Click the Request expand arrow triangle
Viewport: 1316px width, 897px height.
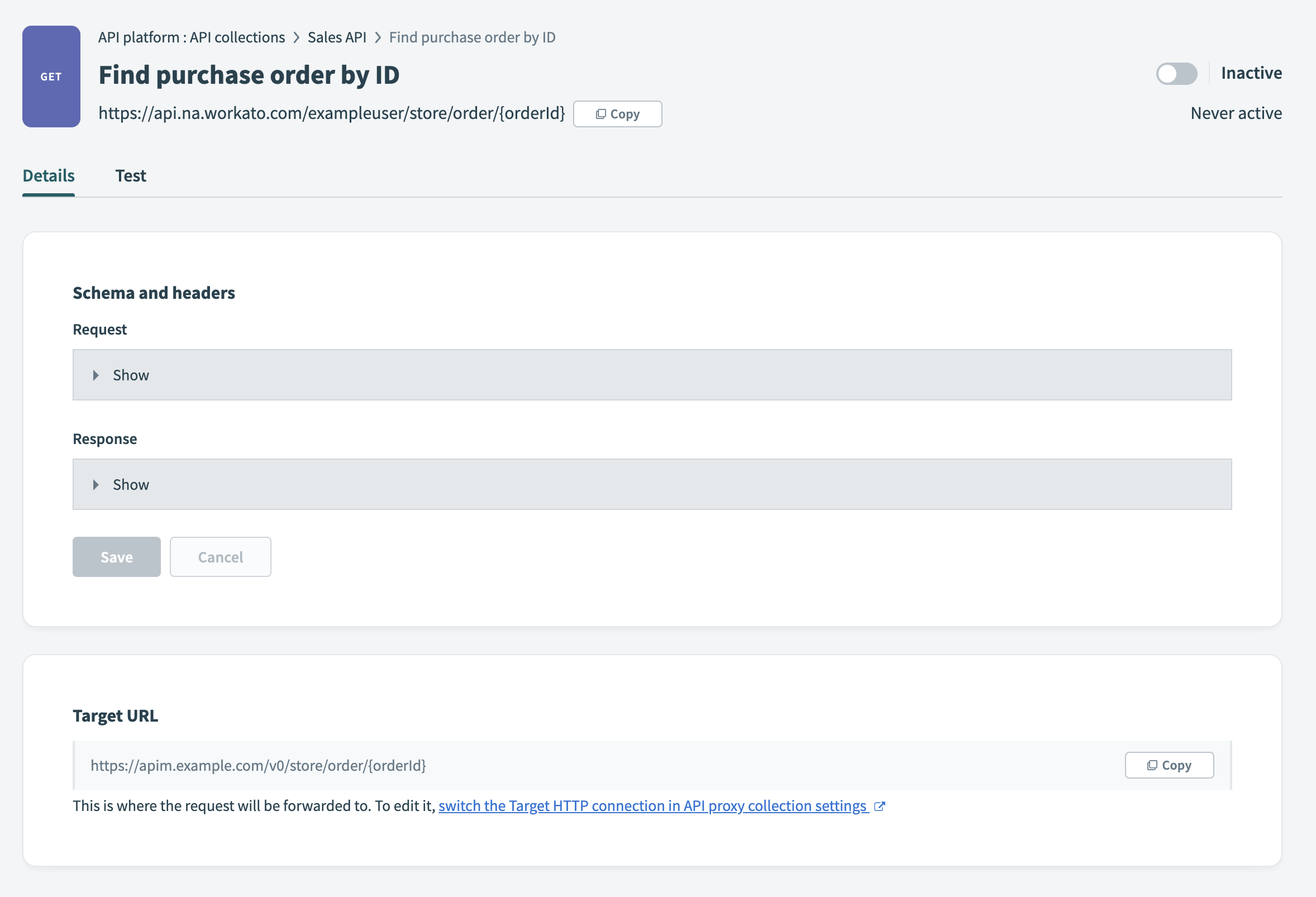tap(97, 374)
